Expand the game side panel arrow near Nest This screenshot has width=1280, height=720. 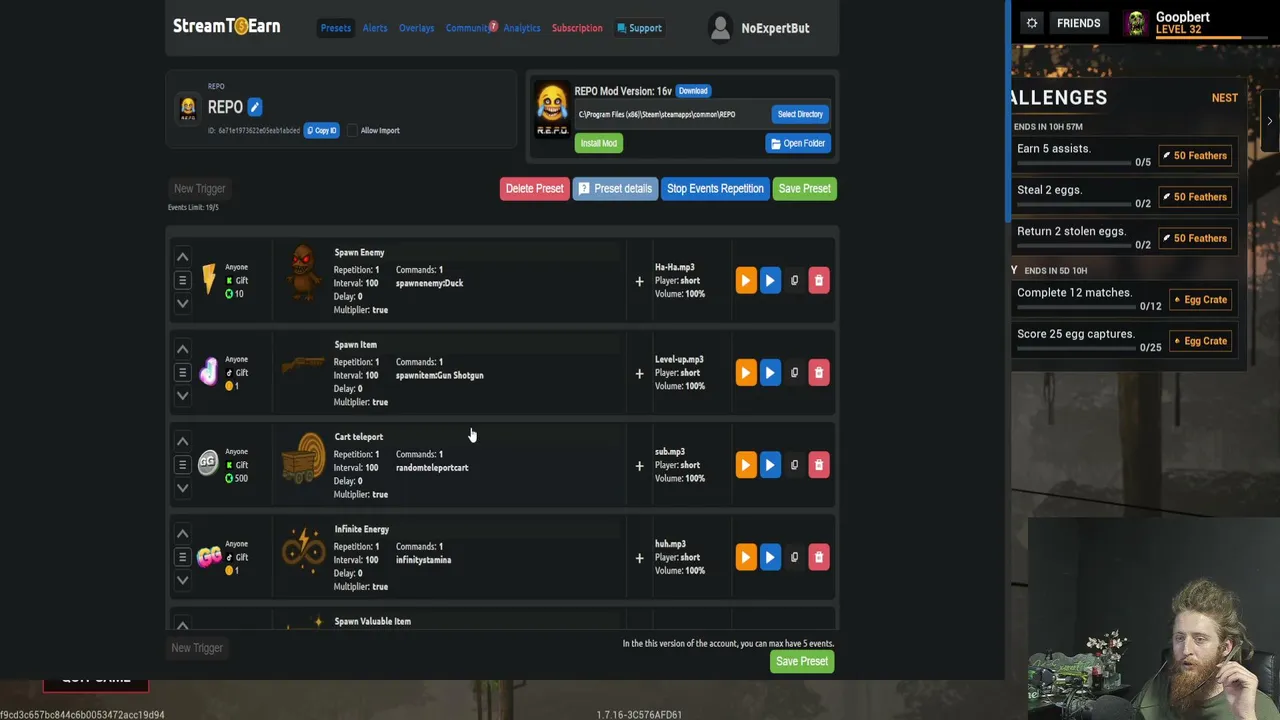1270,121
